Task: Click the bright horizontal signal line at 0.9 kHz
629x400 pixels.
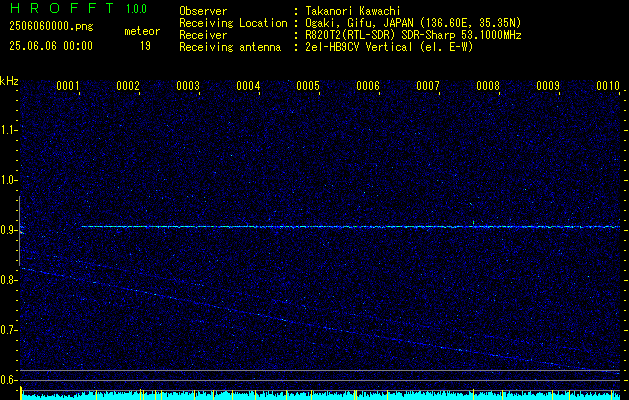Action: tap(351, 227)
